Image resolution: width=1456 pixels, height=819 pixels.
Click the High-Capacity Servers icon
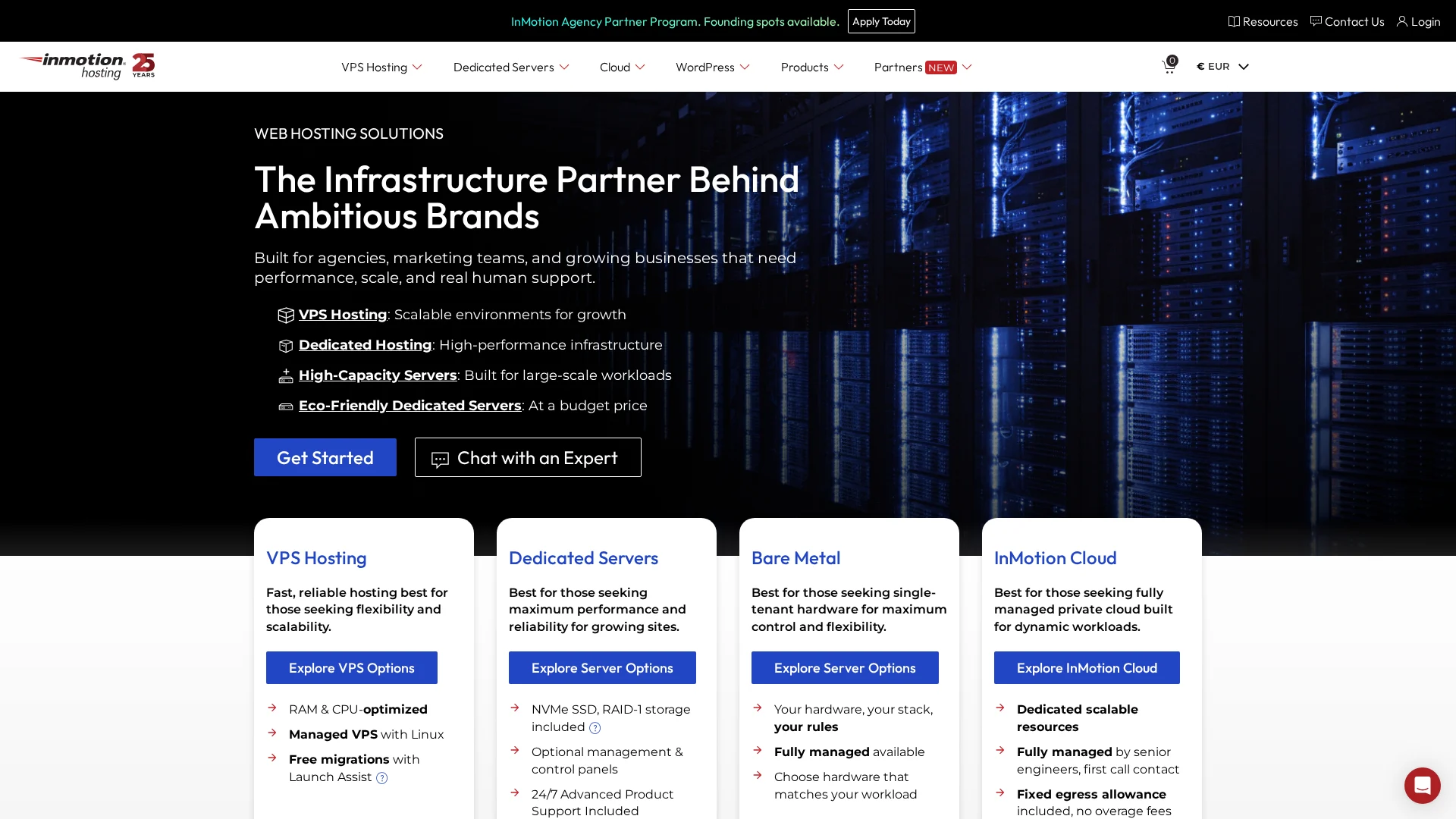[286, 375]
